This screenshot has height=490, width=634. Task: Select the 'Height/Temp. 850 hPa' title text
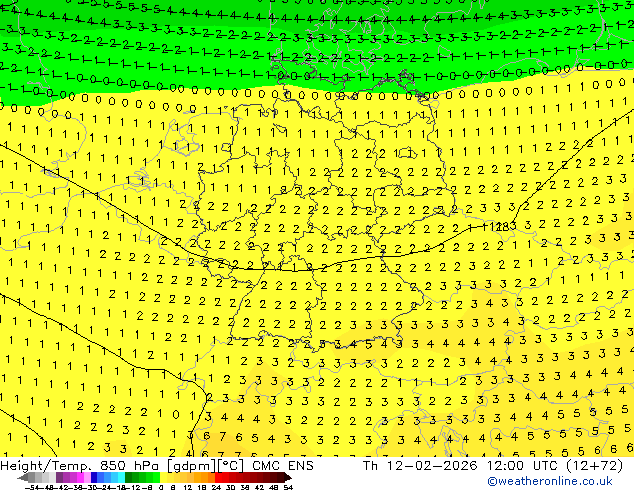pyautogui.click(x=80, y=466)
